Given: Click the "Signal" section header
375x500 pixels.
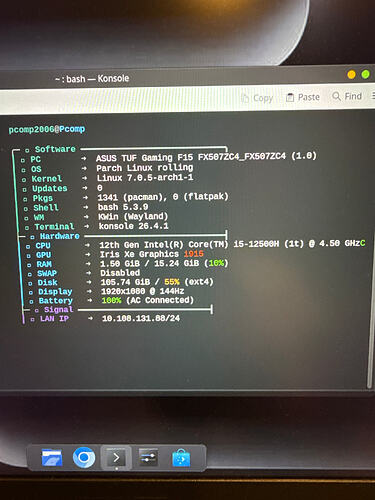Looking at the screenshot, I should [x=59, y=310].
